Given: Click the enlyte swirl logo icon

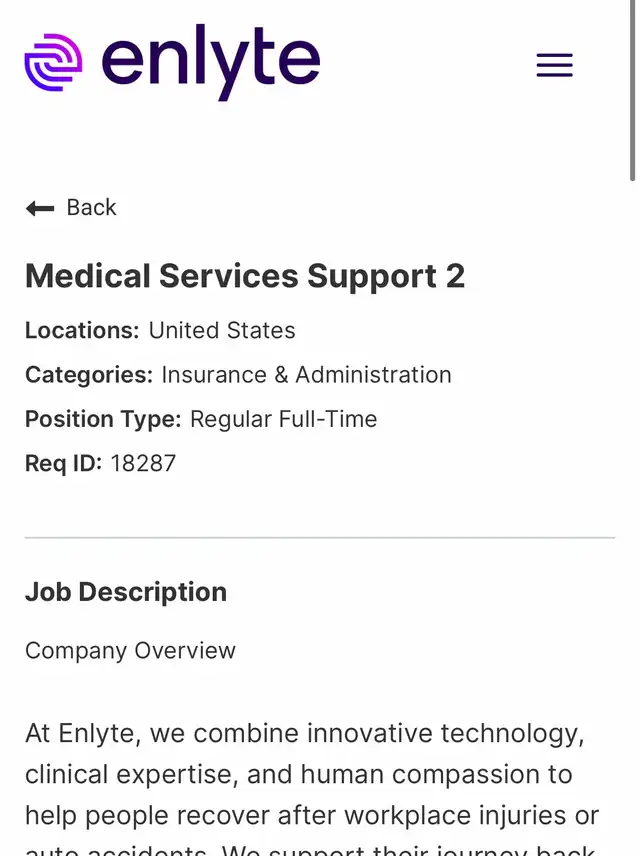Looking at the screenshot, I should (x=53, y=63).
